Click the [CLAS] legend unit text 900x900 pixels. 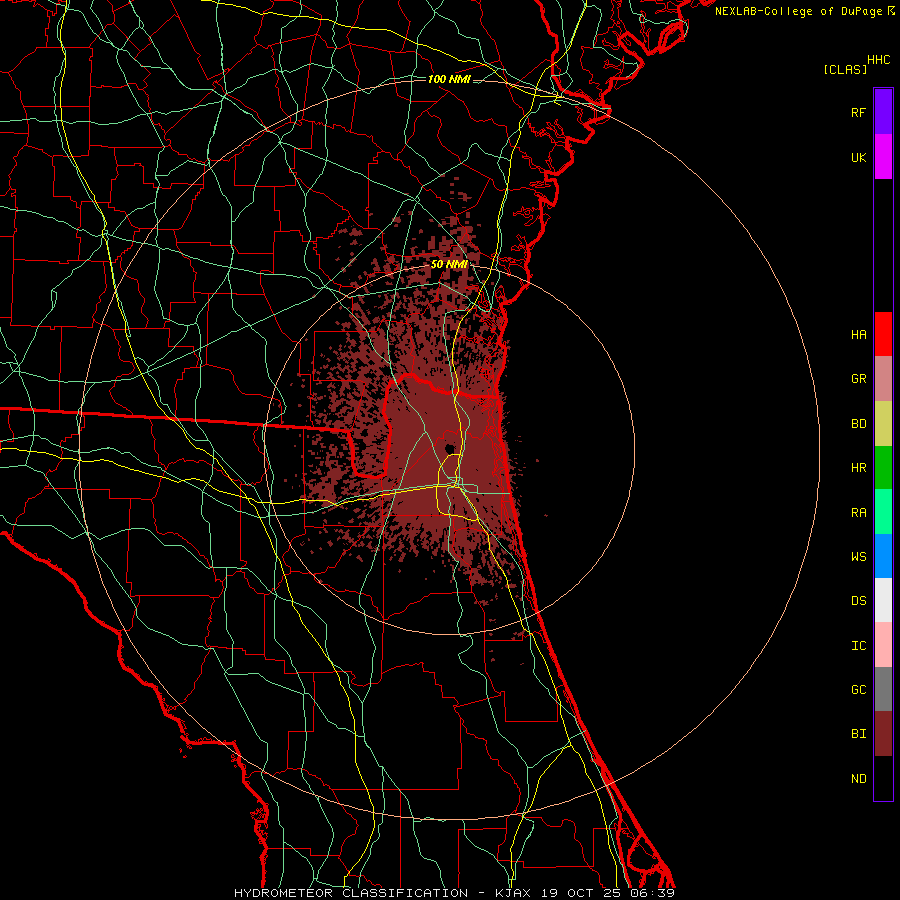pos(845,69)
